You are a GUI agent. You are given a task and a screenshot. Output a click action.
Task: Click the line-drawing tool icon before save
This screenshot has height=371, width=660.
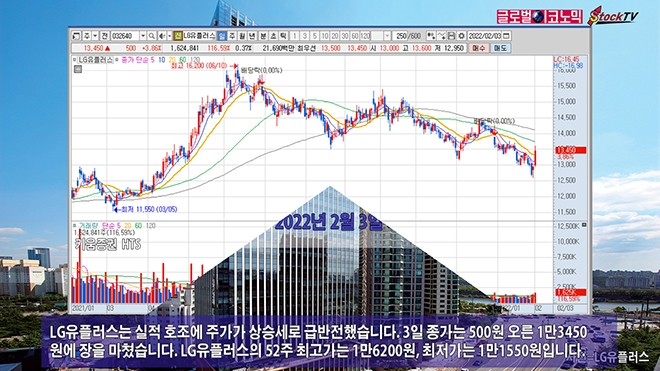[441, 36]
